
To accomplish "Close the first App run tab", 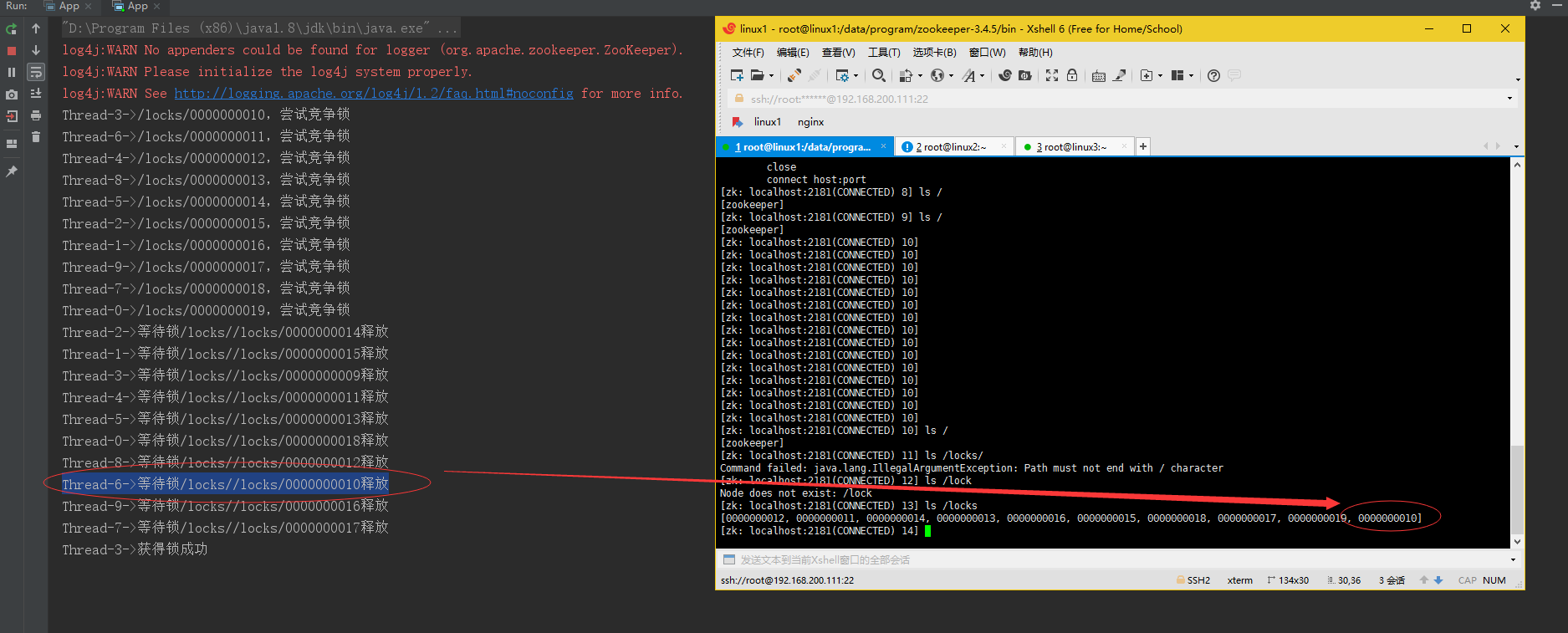I will tap(88, 7).
